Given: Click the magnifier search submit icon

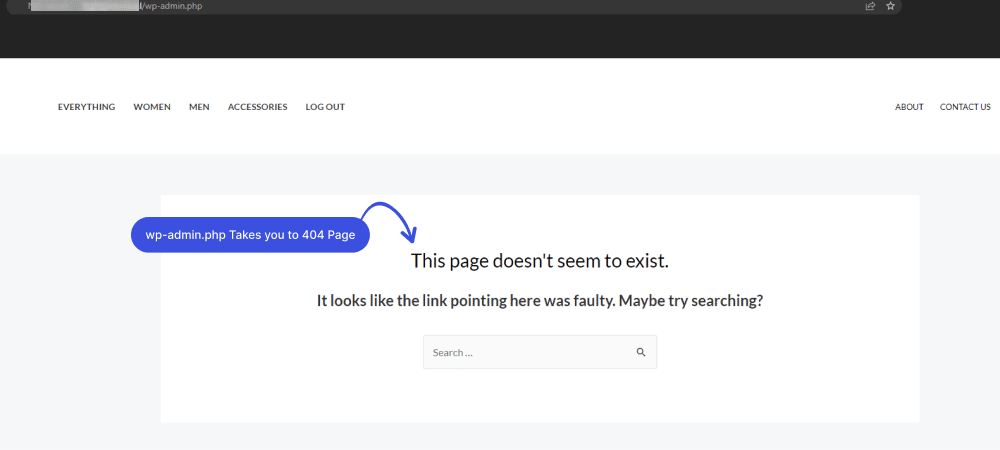Looking at the screenshot, I should [641, 352].
